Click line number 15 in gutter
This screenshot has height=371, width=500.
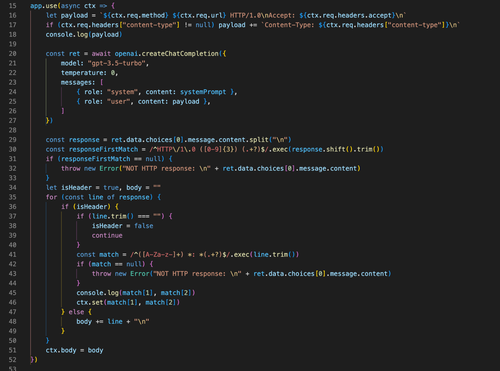pos(12,6)
